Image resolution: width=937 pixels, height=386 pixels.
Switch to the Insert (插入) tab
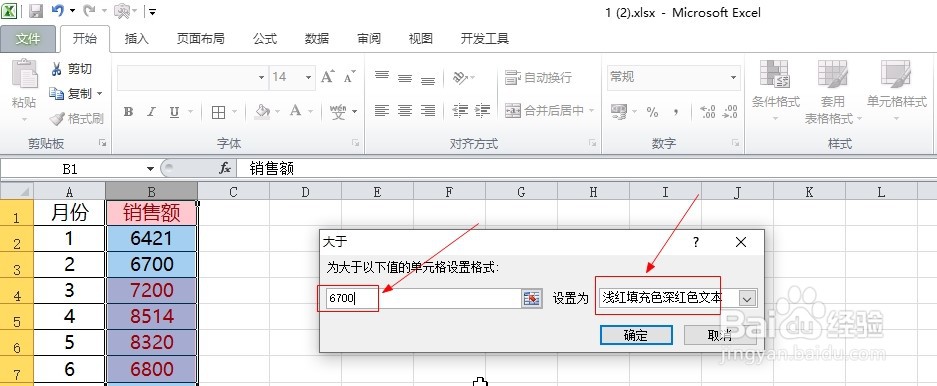click(136, 39)
